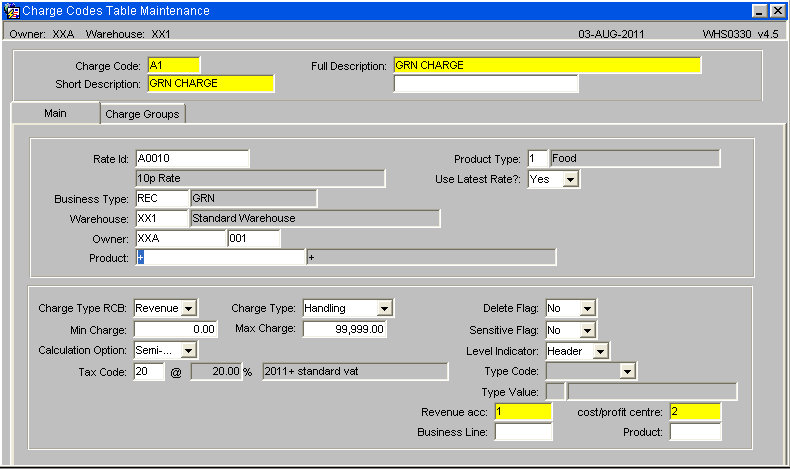The image size is (790, 469).
Task: Click the empty second Full Description line
Action: point(486,84)
